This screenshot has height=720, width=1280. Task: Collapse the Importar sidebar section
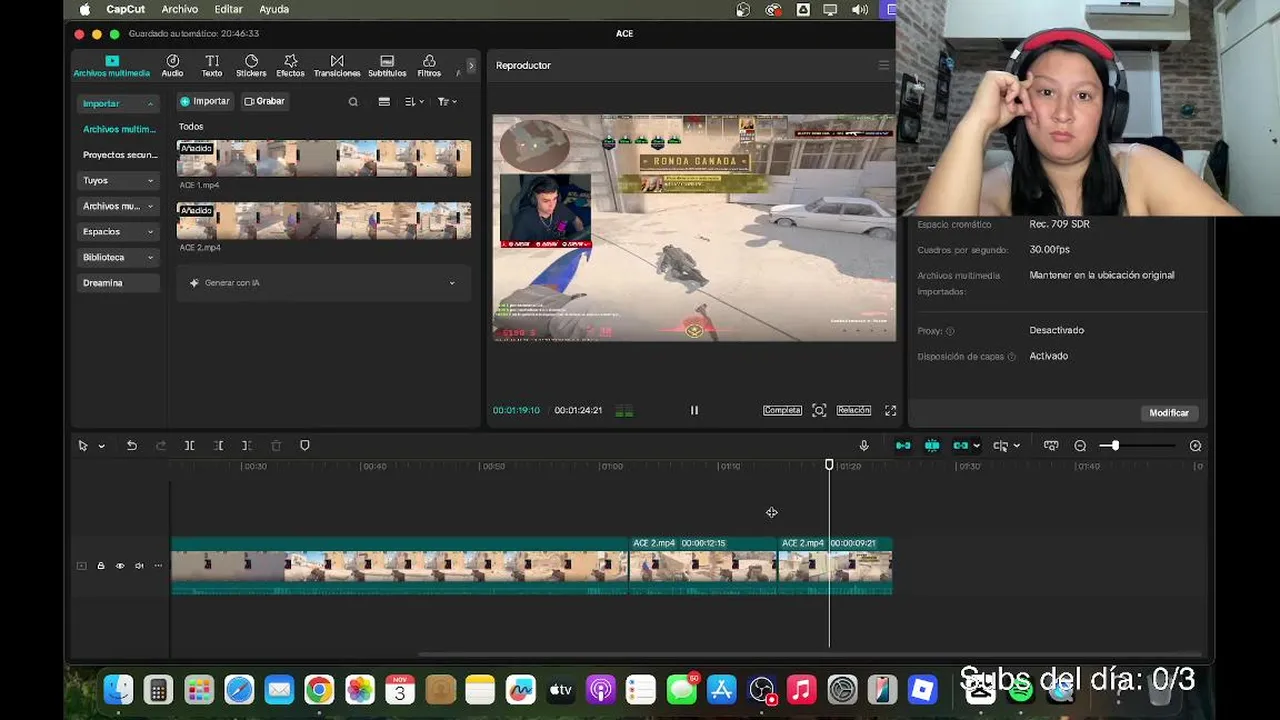pyautogui.click(x=118, y=104)
